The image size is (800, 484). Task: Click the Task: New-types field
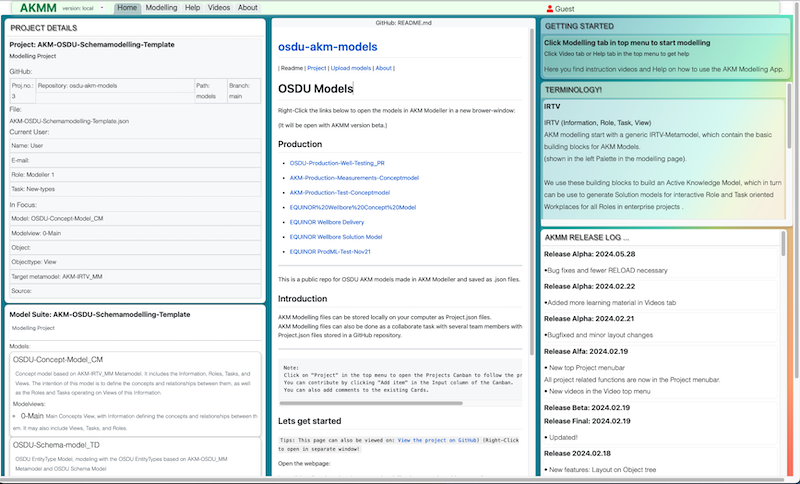(x=135, y=189)
